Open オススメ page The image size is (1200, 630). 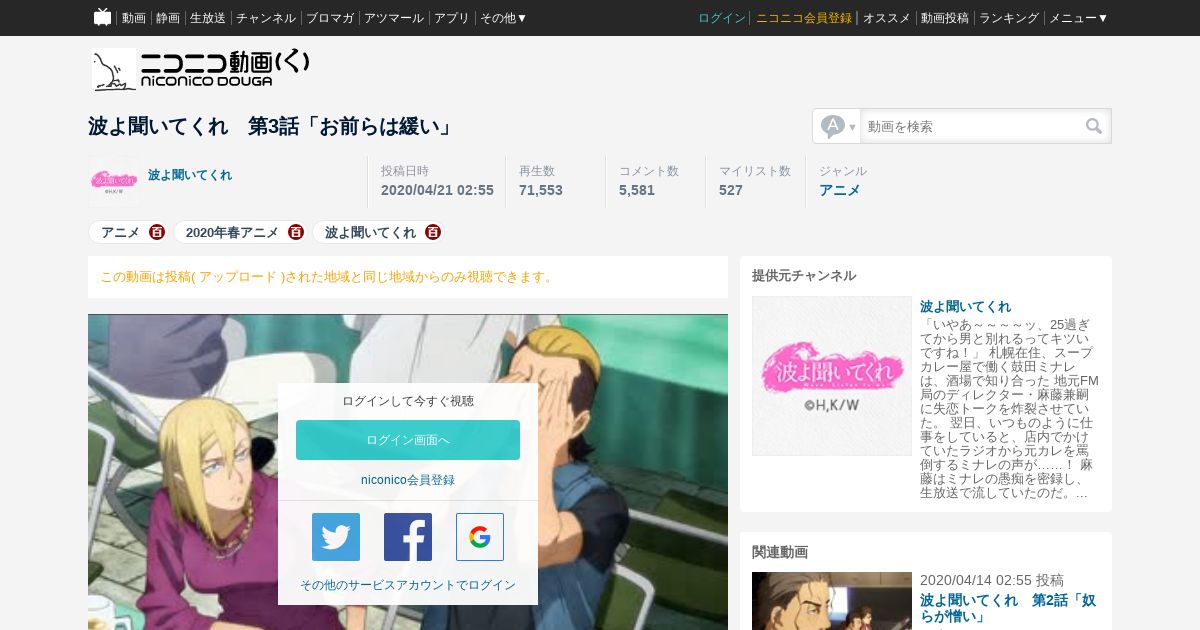click(887, 18)
